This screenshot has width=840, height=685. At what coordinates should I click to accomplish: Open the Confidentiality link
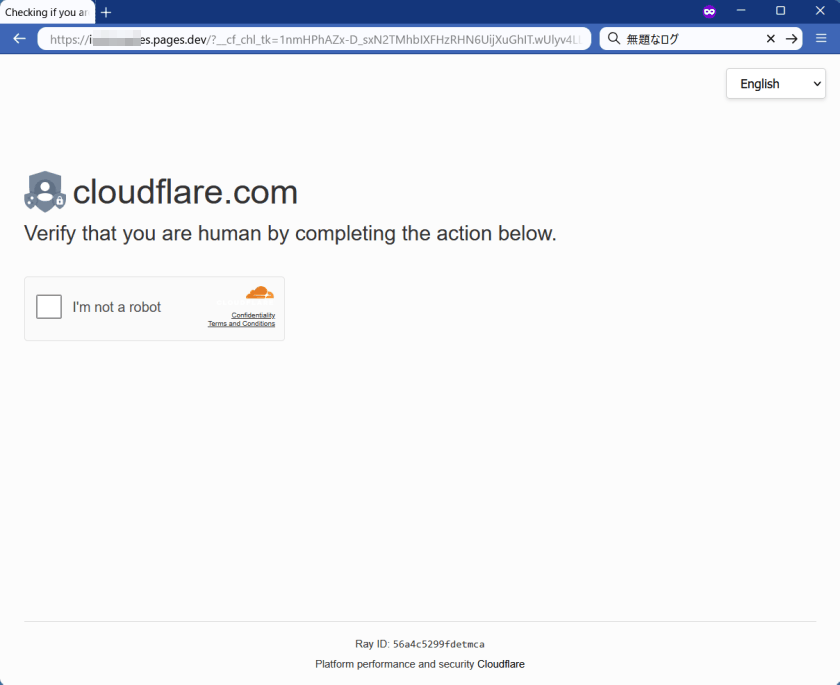tap(253, 315)
